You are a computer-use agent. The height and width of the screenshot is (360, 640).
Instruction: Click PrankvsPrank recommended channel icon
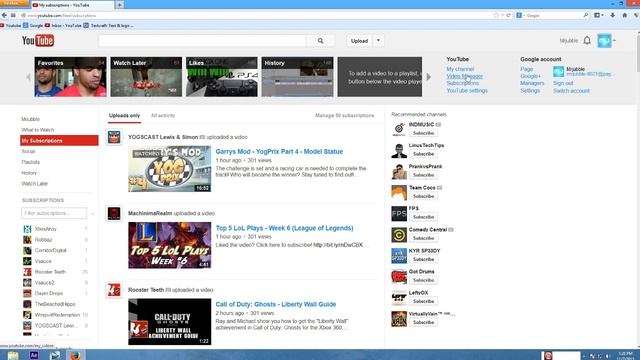pyautogui.click(x=399, y=171)
